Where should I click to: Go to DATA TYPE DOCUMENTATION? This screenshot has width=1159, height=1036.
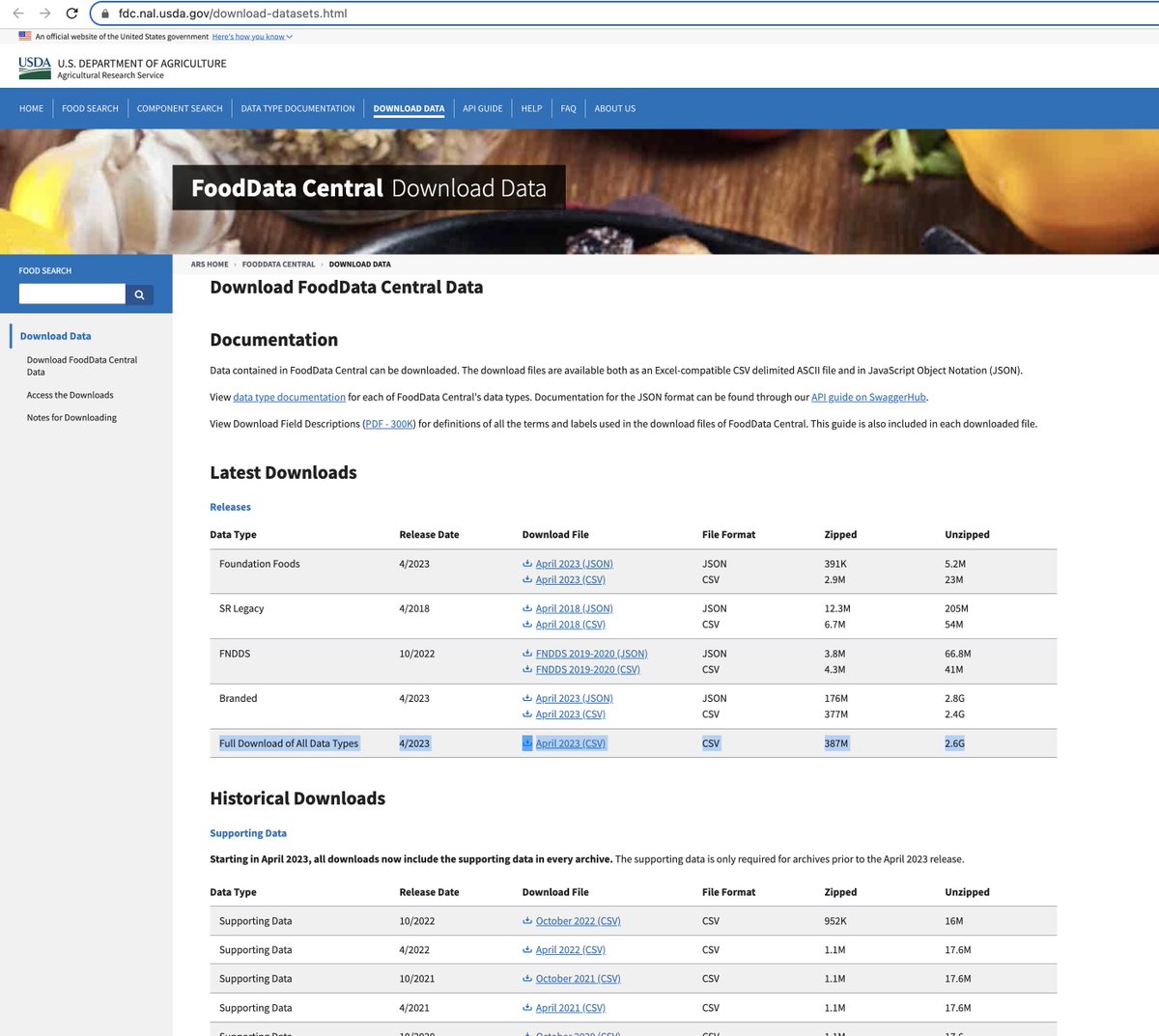coord(297,109)
